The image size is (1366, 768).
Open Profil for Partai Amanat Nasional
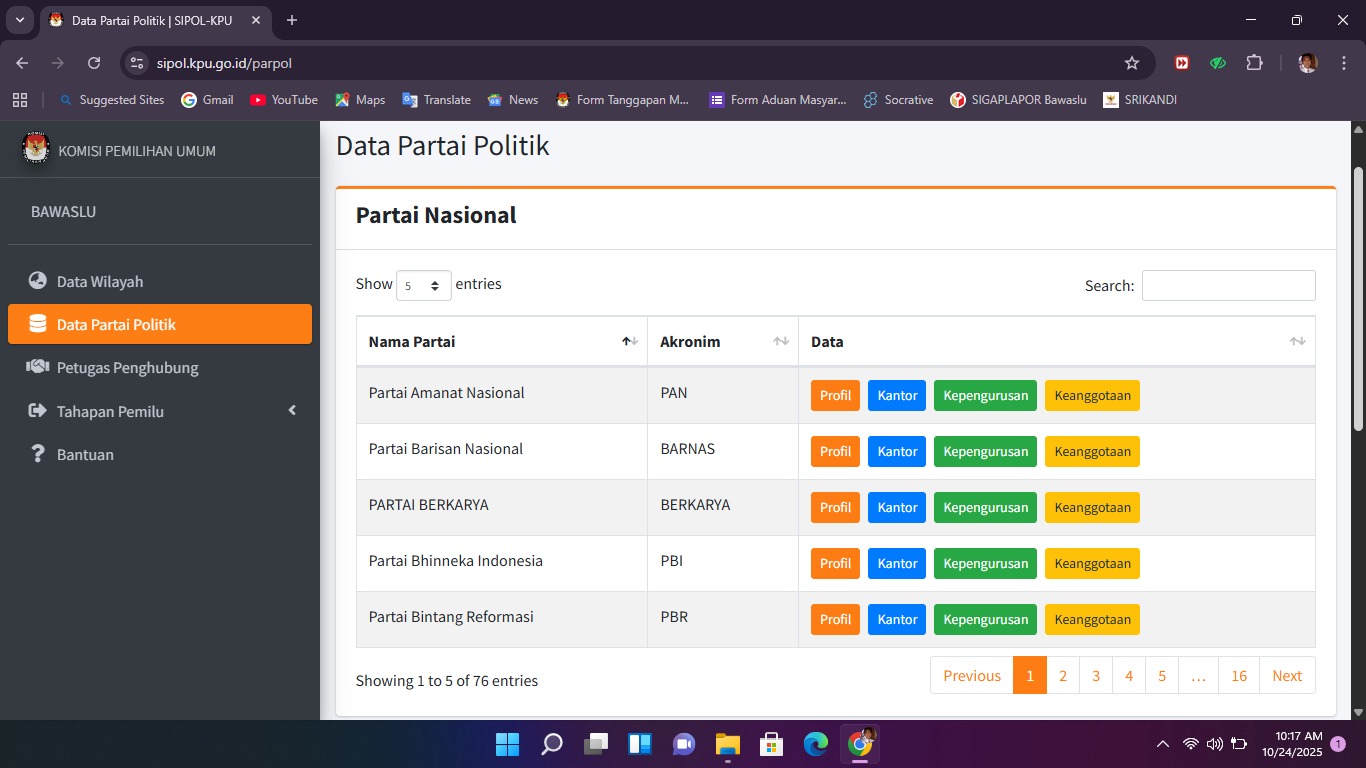pos(835,395)
